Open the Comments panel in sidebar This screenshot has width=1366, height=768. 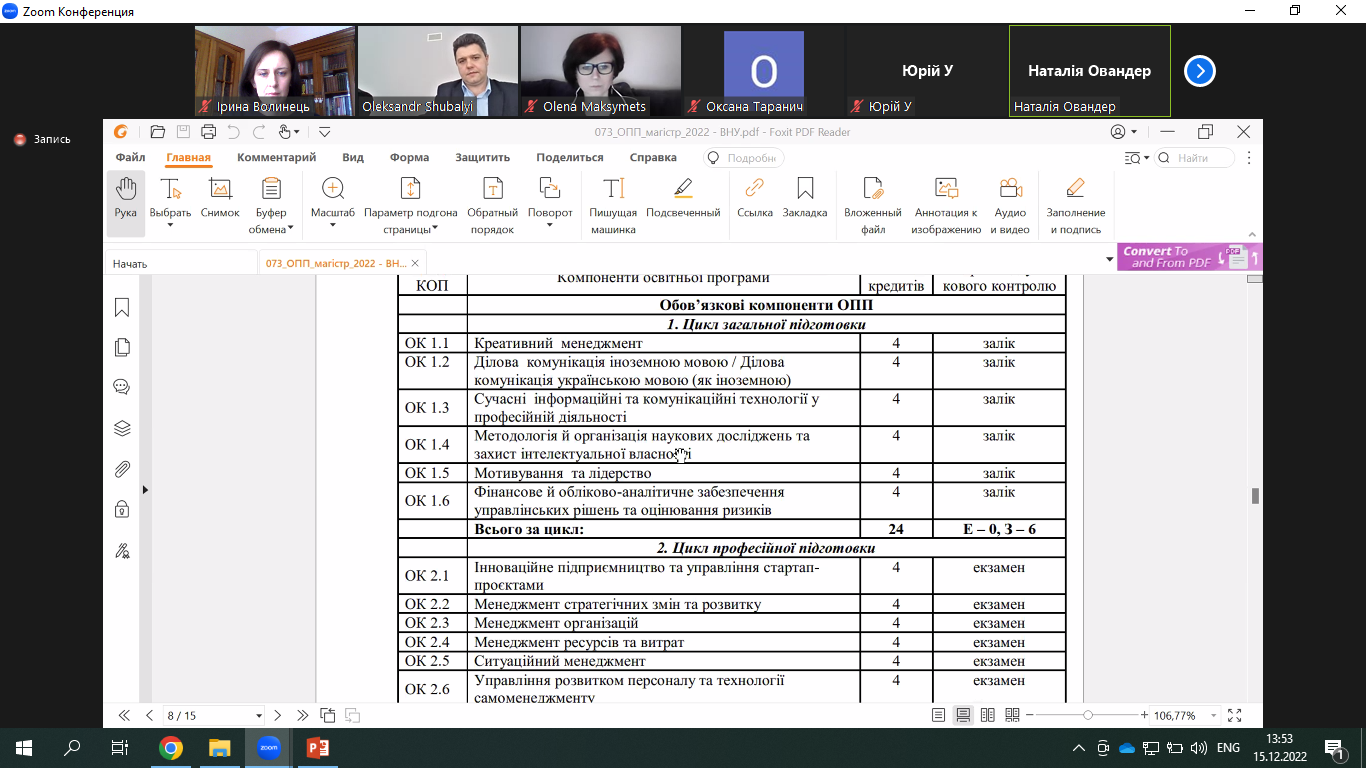pyautogui.click(x=122, y=387)
